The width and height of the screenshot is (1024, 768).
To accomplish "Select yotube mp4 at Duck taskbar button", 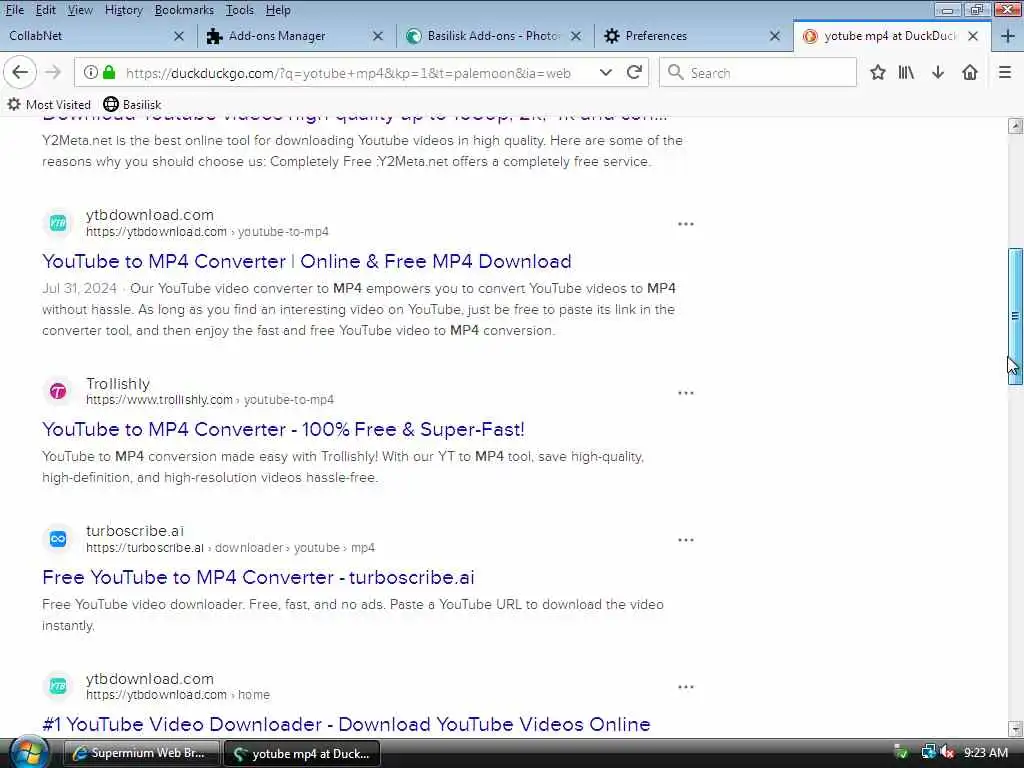I will (302, 754).
